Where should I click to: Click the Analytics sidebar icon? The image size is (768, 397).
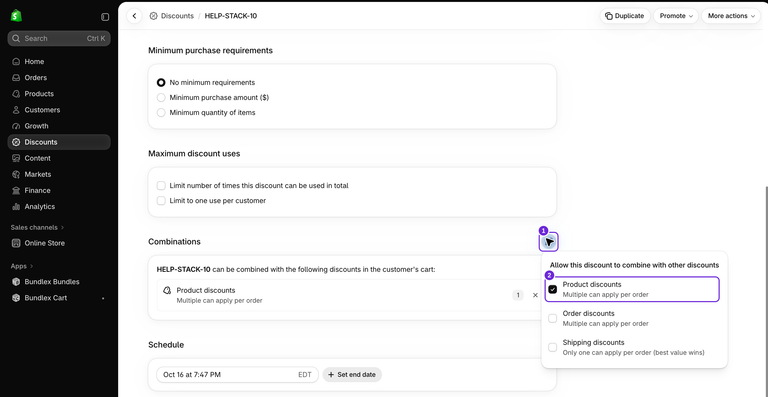tap(16, 207)
